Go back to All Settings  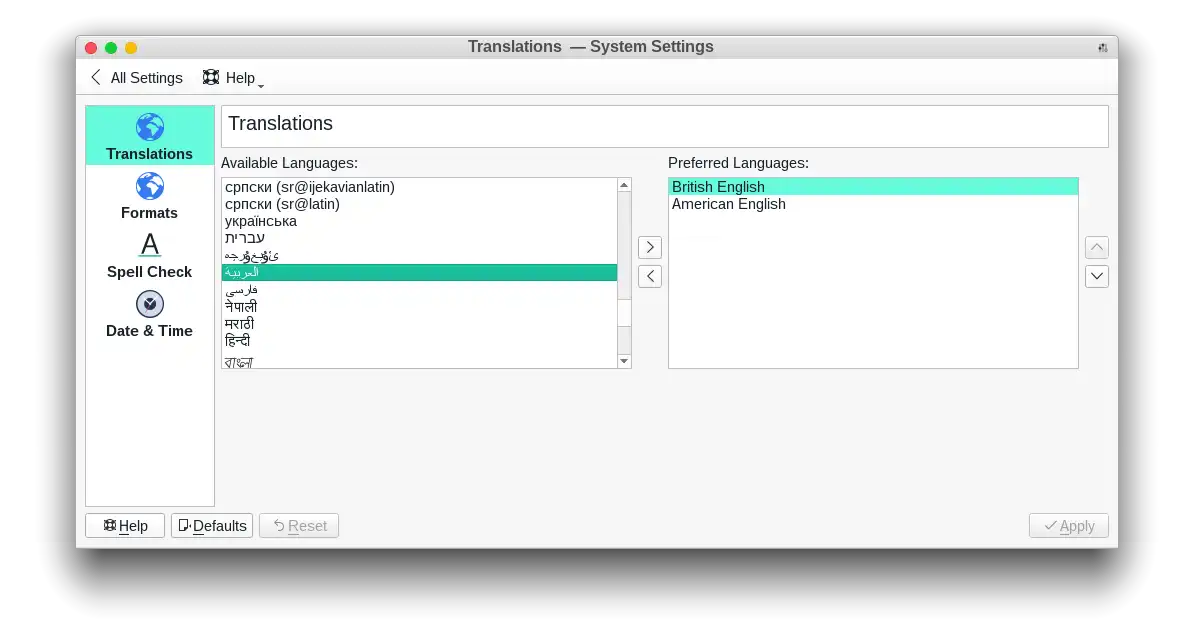click(136, 78)
